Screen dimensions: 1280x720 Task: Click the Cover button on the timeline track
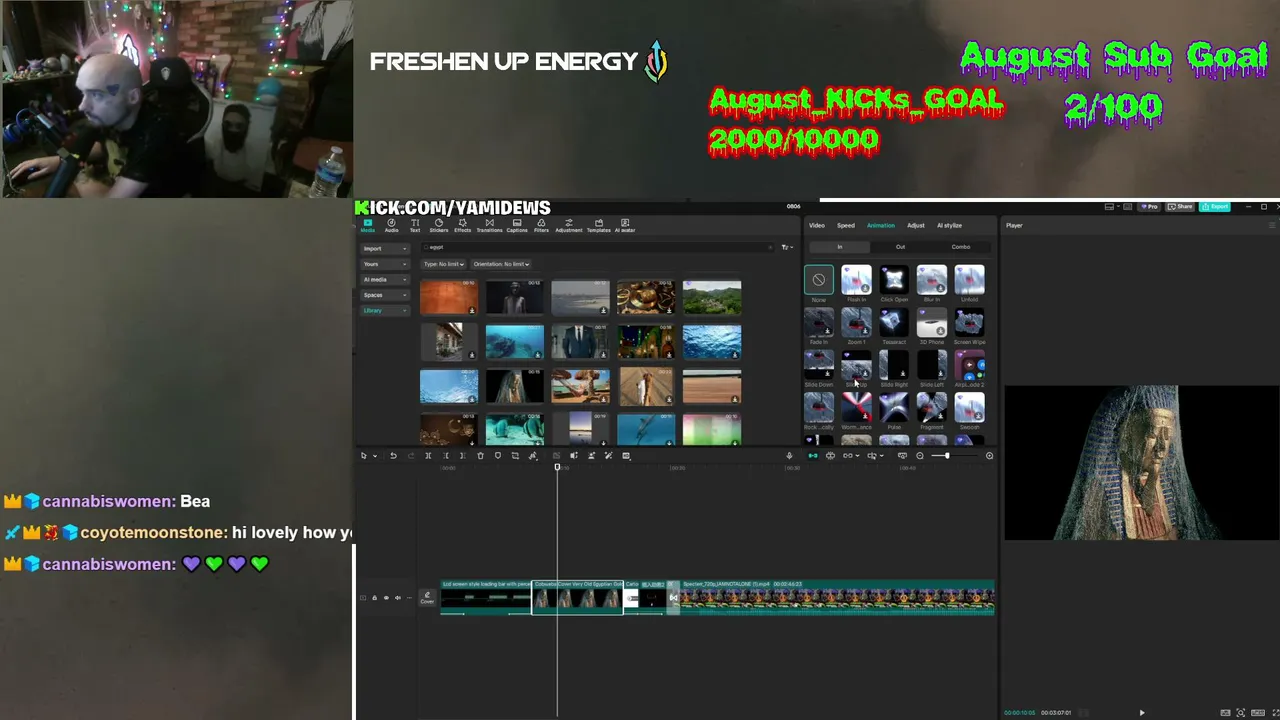pyautogui.click(x=427, y=598)
